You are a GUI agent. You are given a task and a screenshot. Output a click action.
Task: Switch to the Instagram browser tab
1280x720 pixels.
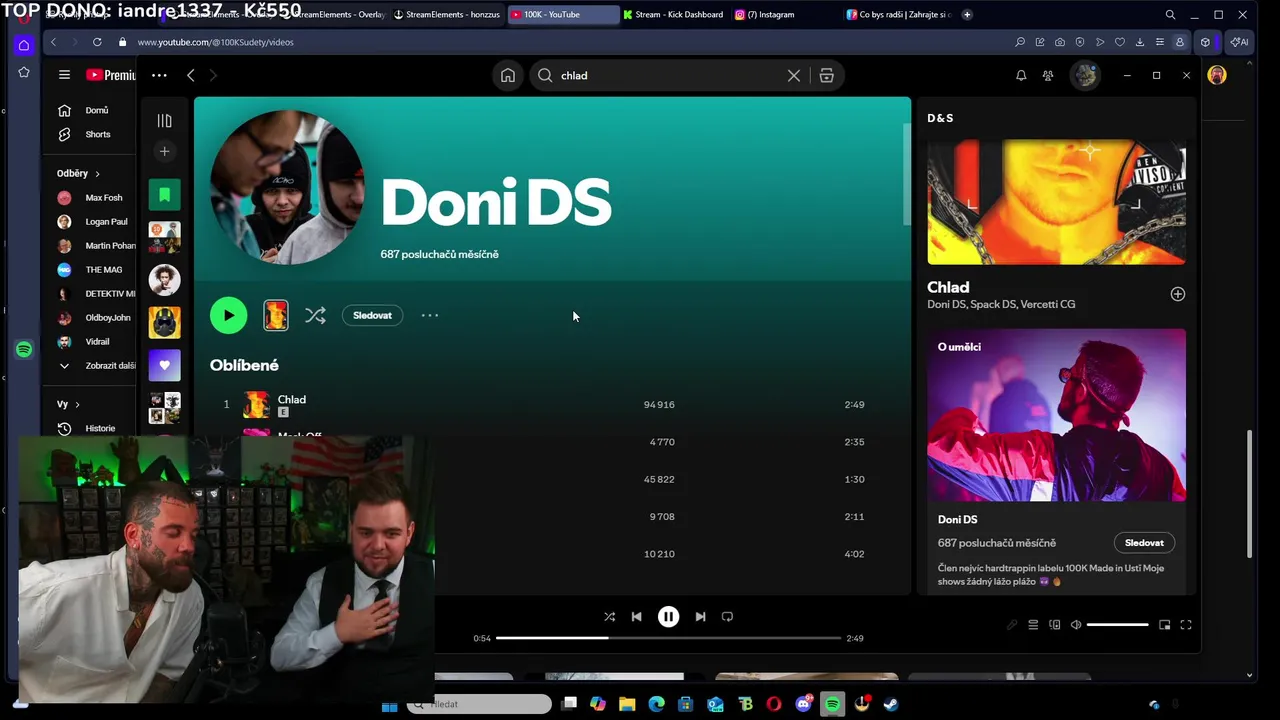(785, 15)
